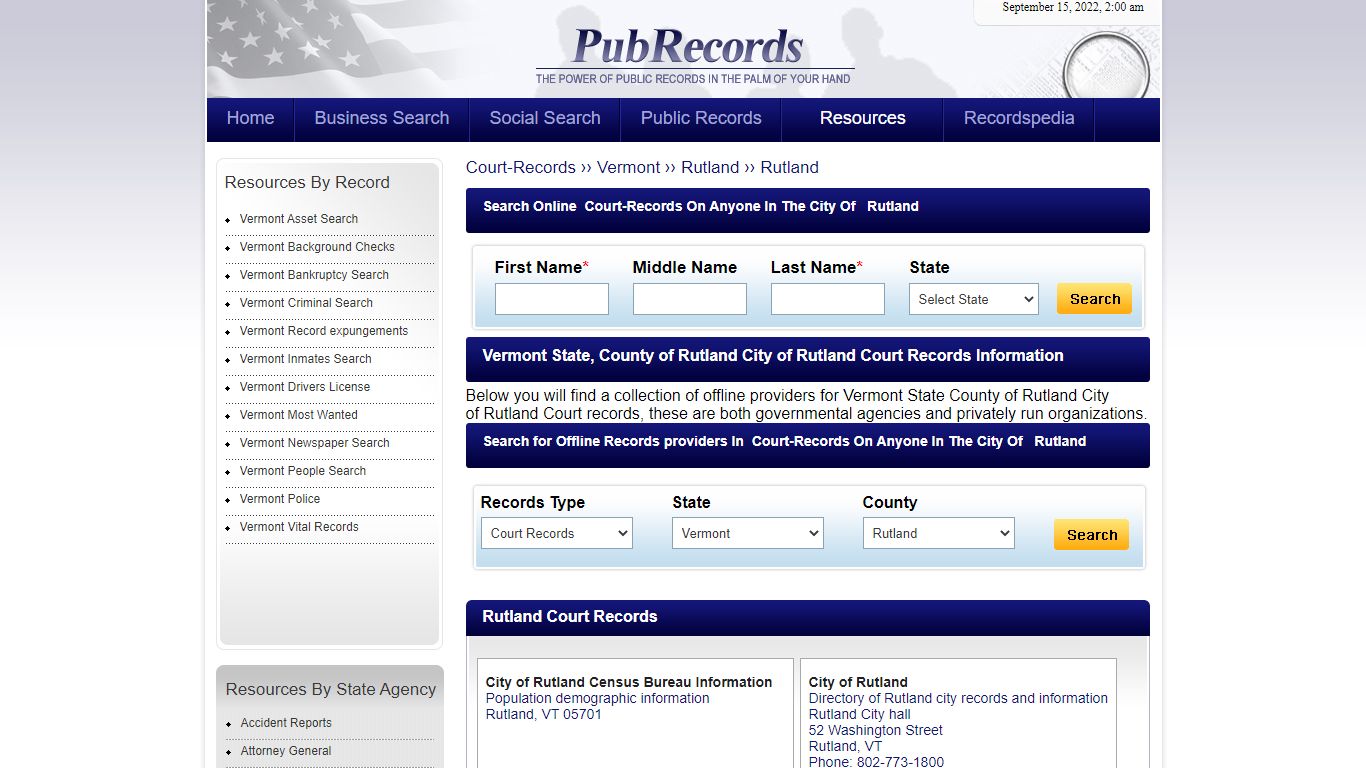Click Search button next to Select State

pos(1094,299)
